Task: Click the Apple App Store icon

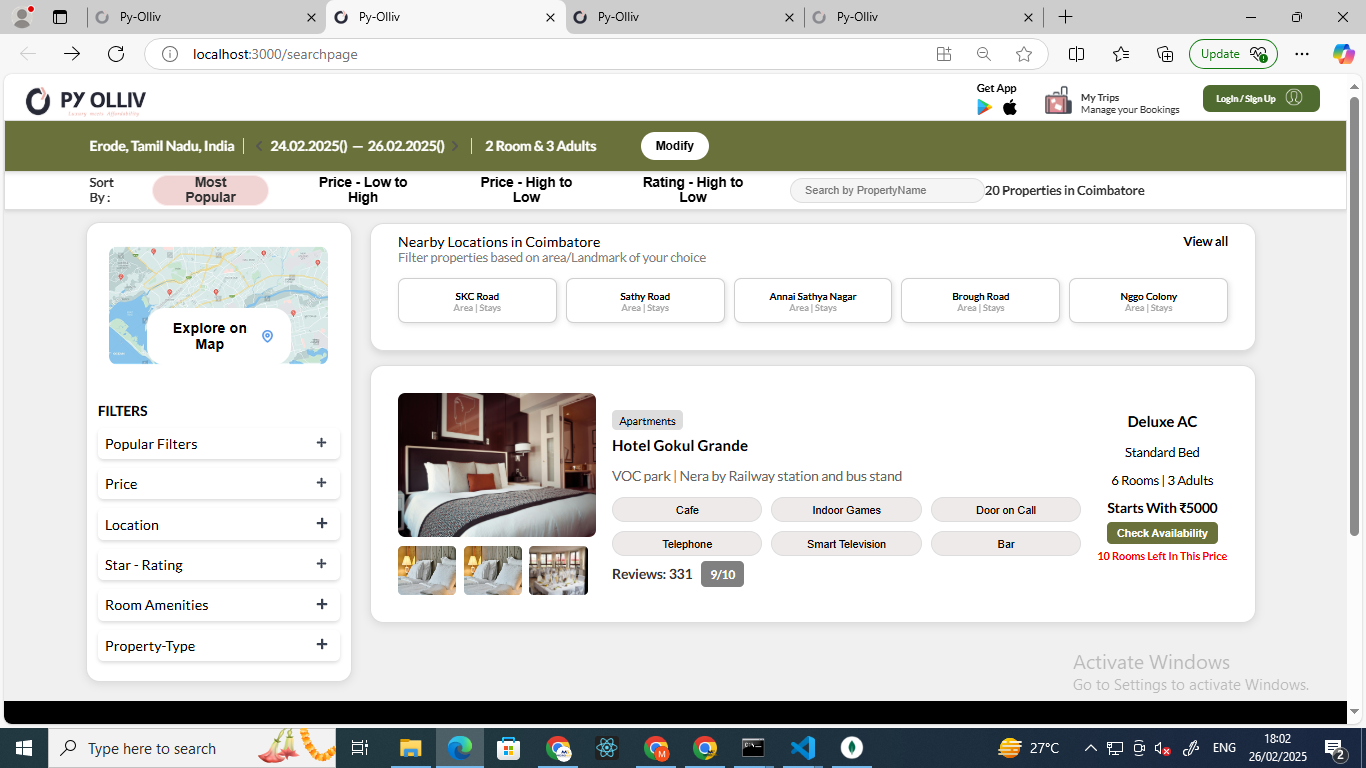Action: 1010,107
